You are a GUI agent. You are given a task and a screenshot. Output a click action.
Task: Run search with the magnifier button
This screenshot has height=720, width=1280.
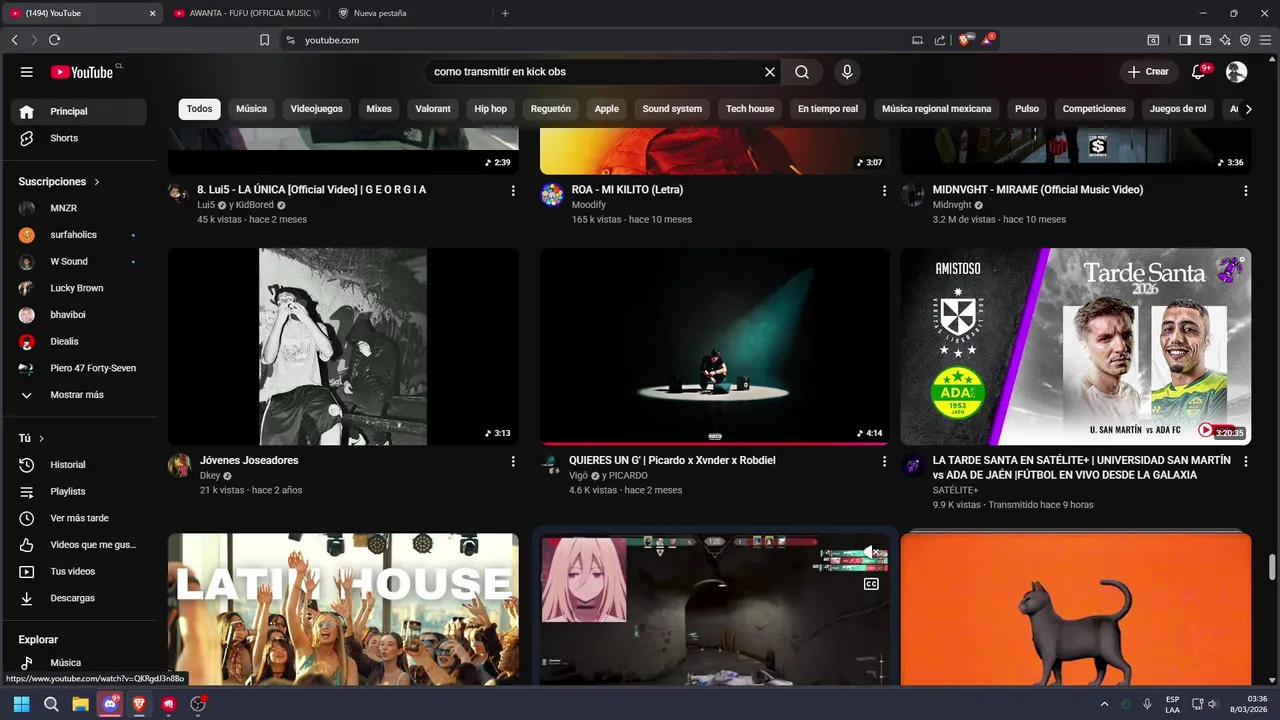(802, 72)
